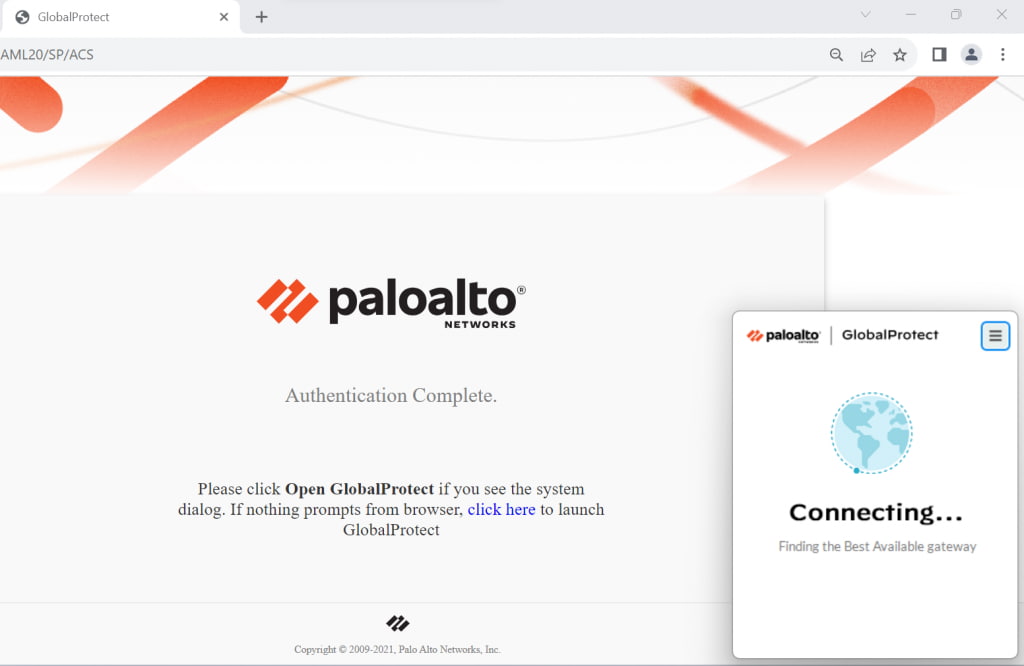1024x666 pixels.
Task: Click the share page icon
Action: click(x=868, y=55)
